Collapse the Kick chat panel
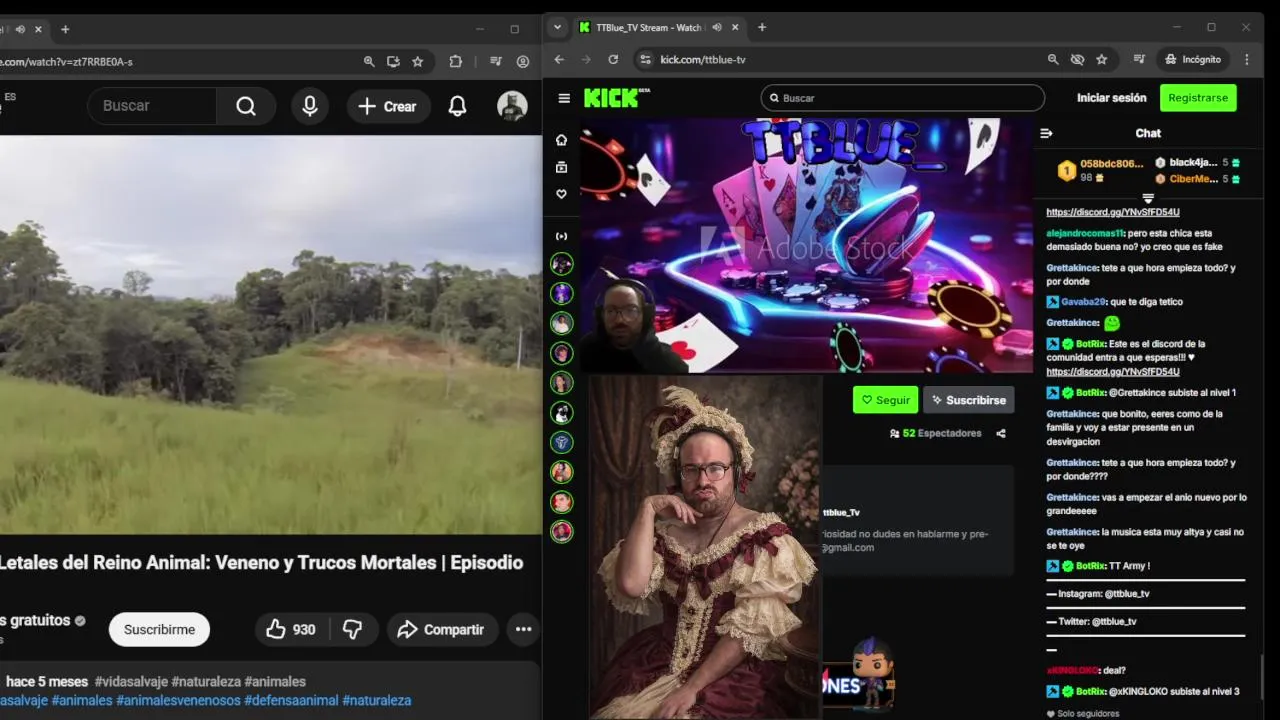 1047,133
